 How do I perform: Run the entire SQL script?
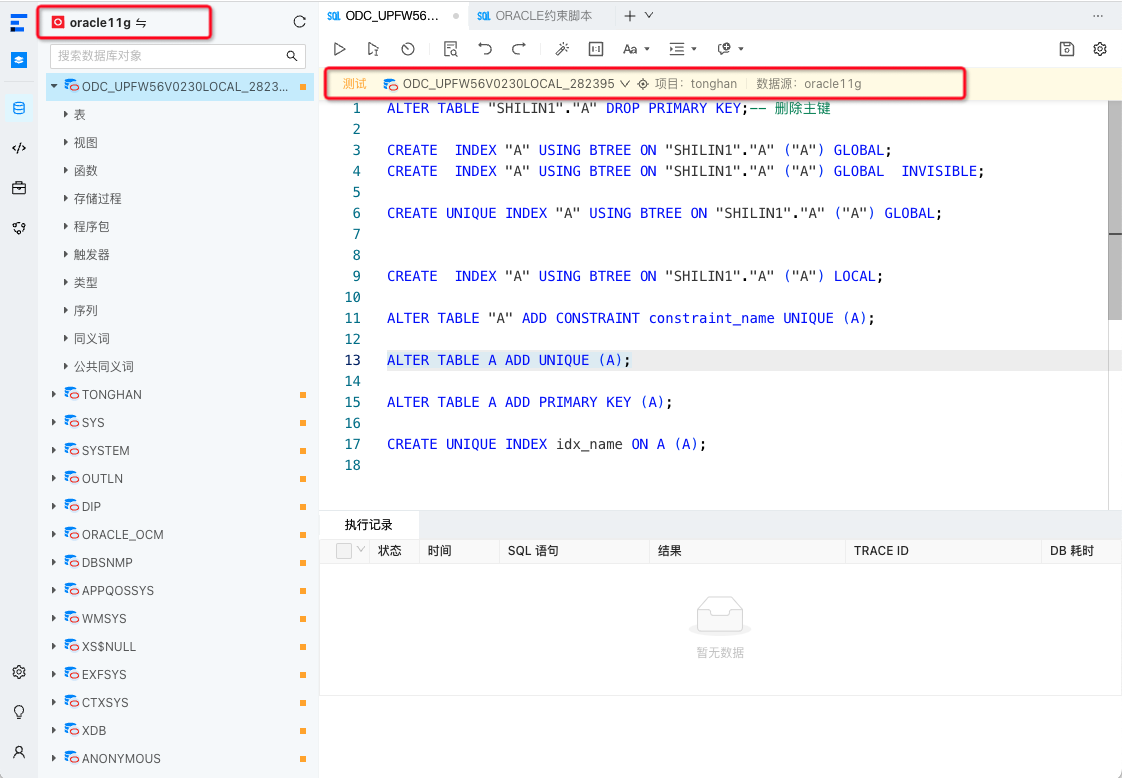pyautogui.click(x=339, y=48)
